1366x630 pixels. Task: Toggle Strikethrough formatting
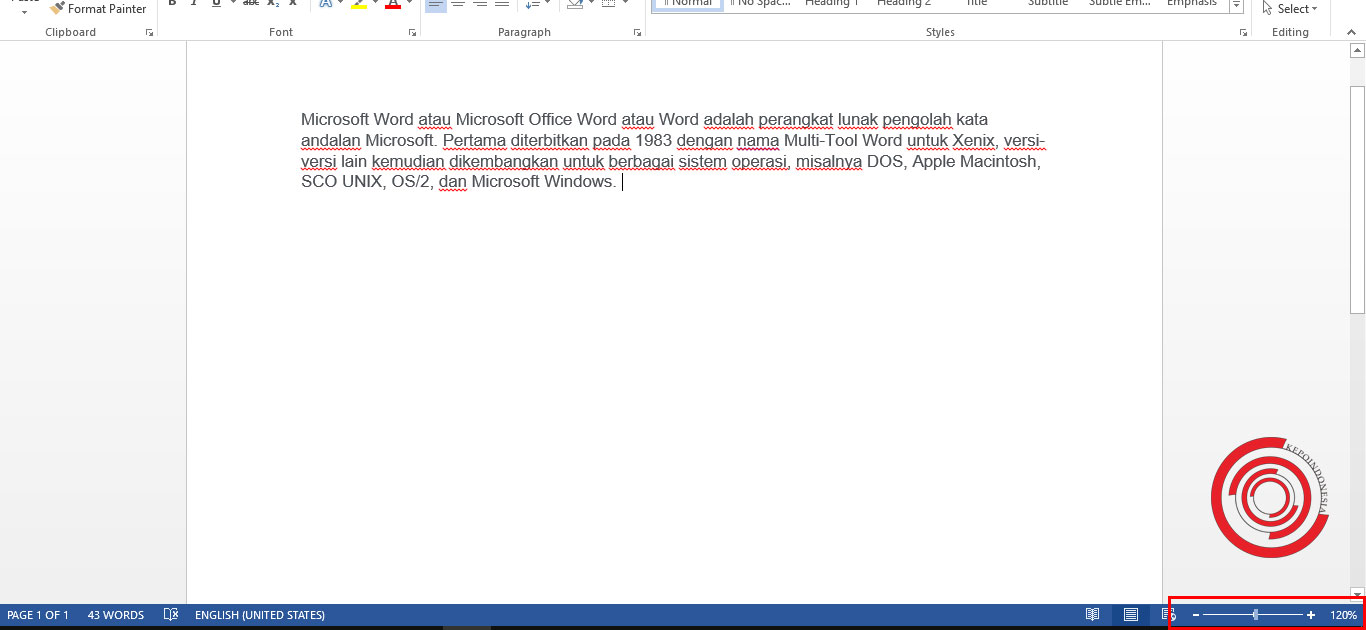tap(251, 4)
